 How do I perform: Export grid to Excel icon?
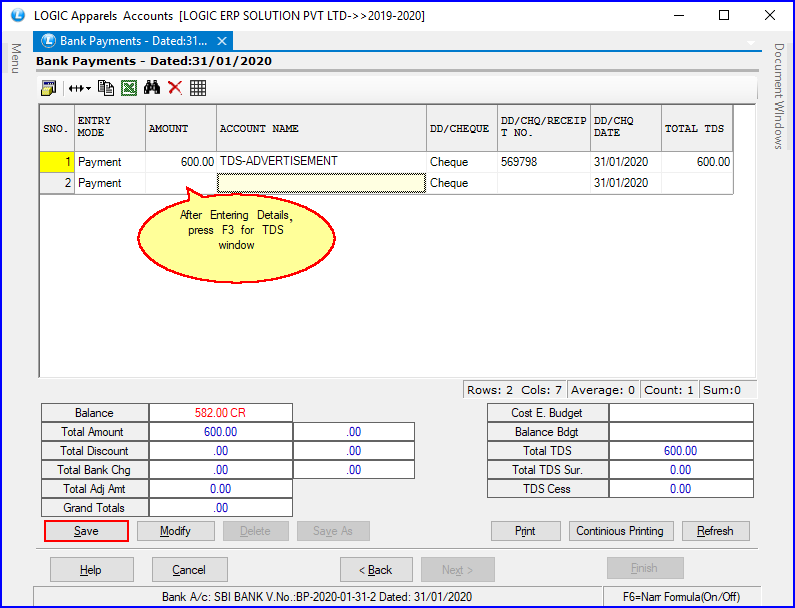[x=129, y=88]
